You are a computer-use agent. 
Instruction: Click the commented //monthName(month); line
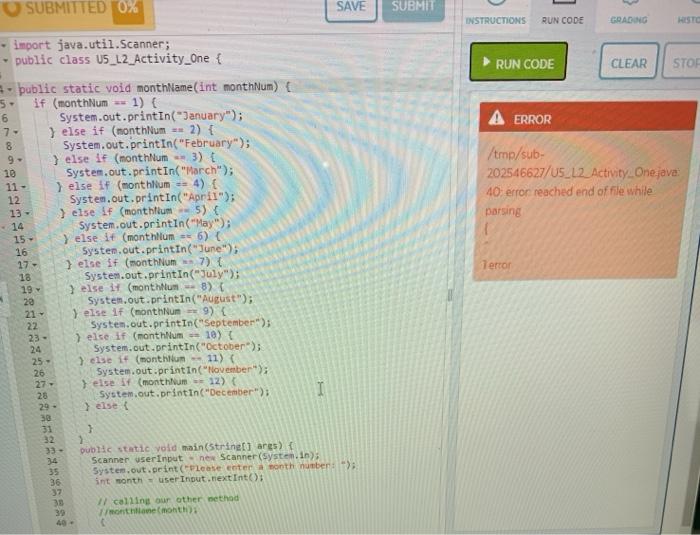tap(148, 511)
